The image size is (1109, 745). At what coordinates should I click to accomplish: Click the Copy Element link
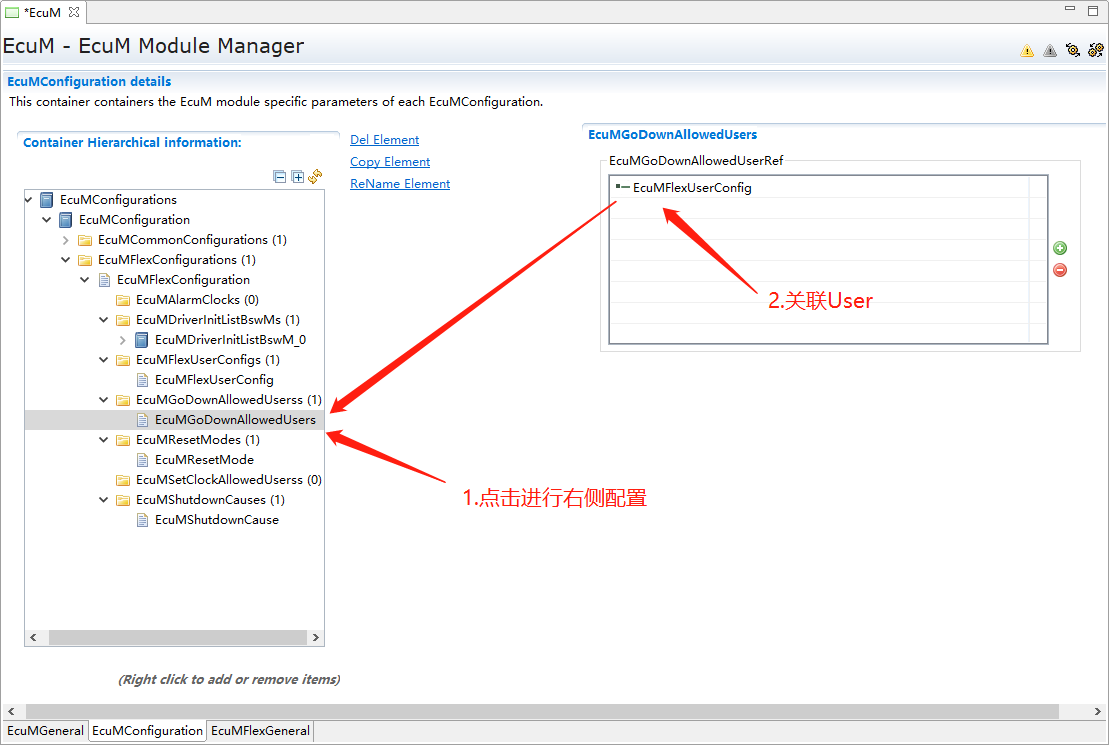[x=390, y=162]
